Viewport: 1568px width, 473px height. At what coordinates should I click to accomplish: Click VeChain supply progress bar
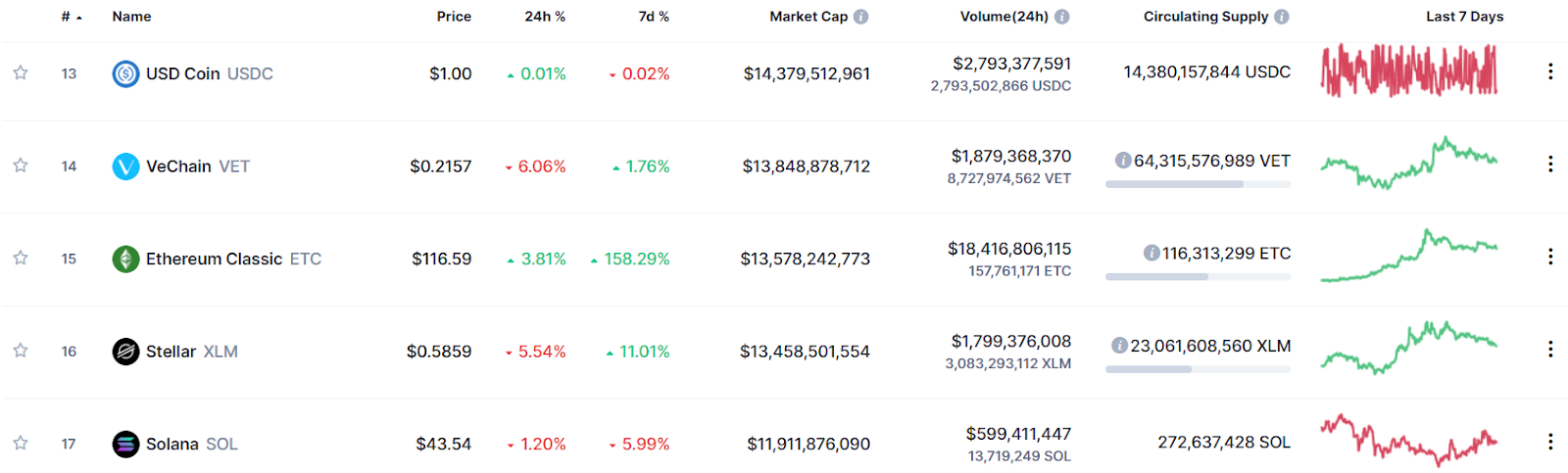1198,184
